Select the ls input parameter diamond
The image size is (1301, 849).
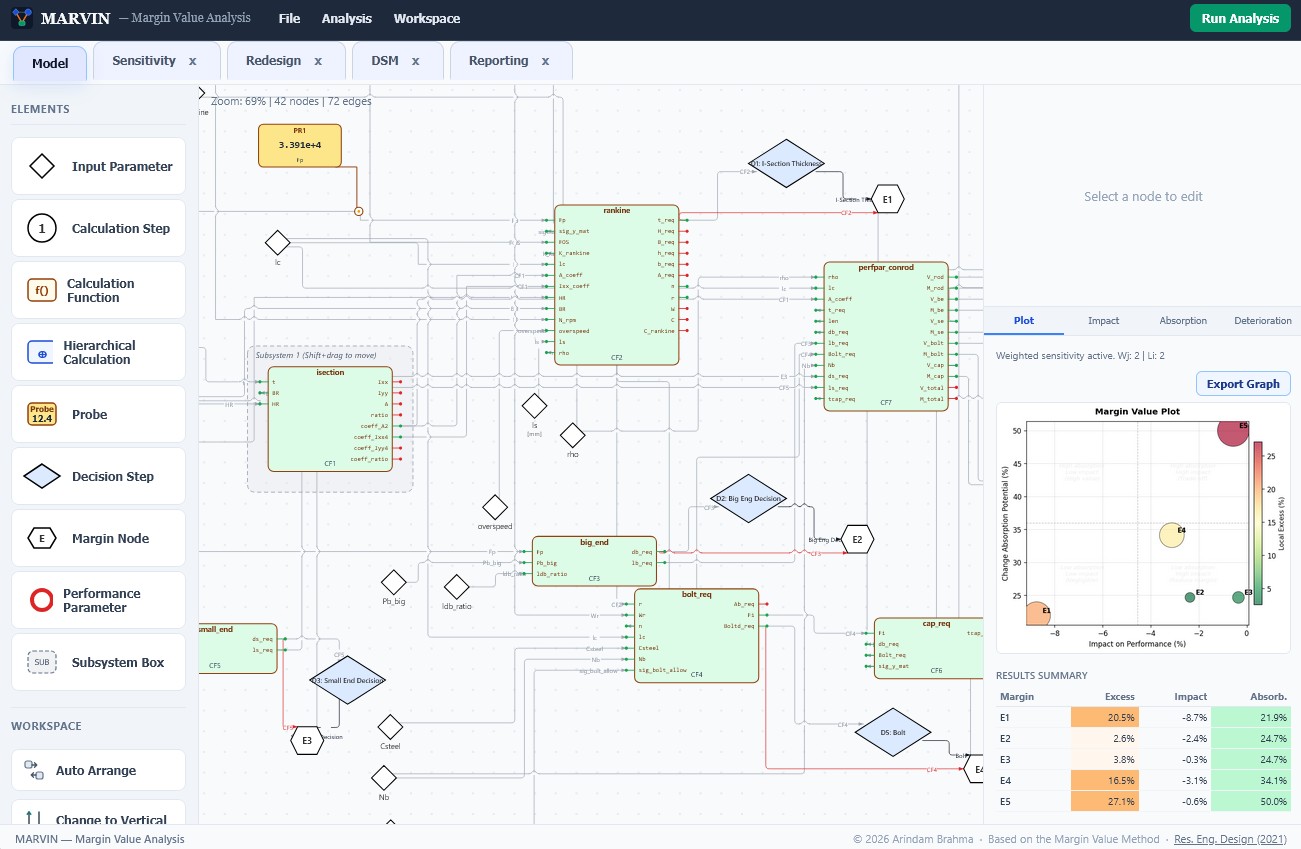pos(535,405)
